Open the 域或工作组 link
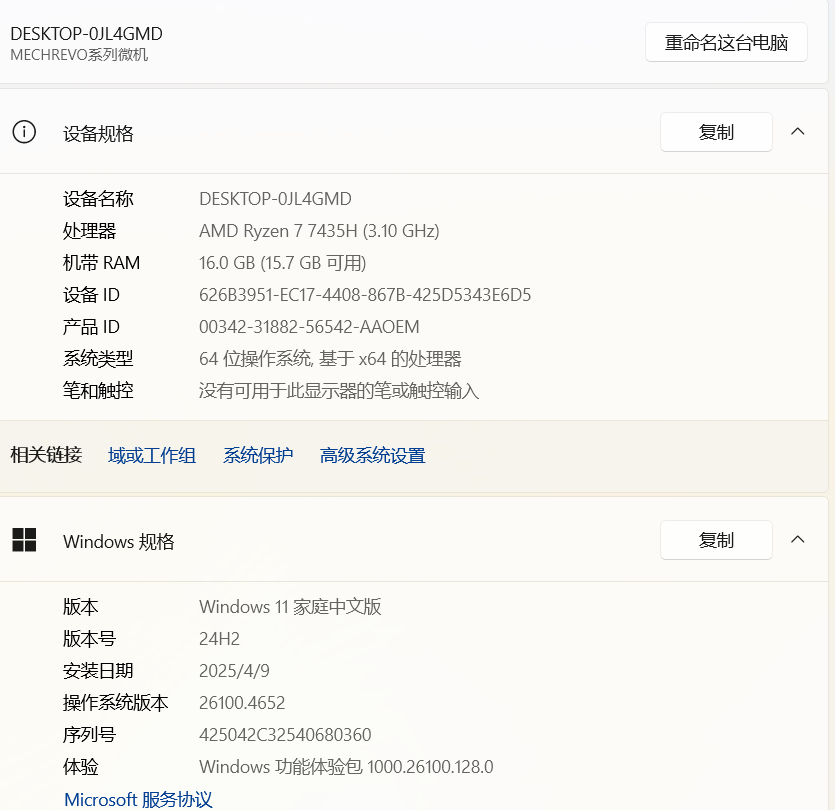The image size is (835, 810). click(x=152, y=456)
